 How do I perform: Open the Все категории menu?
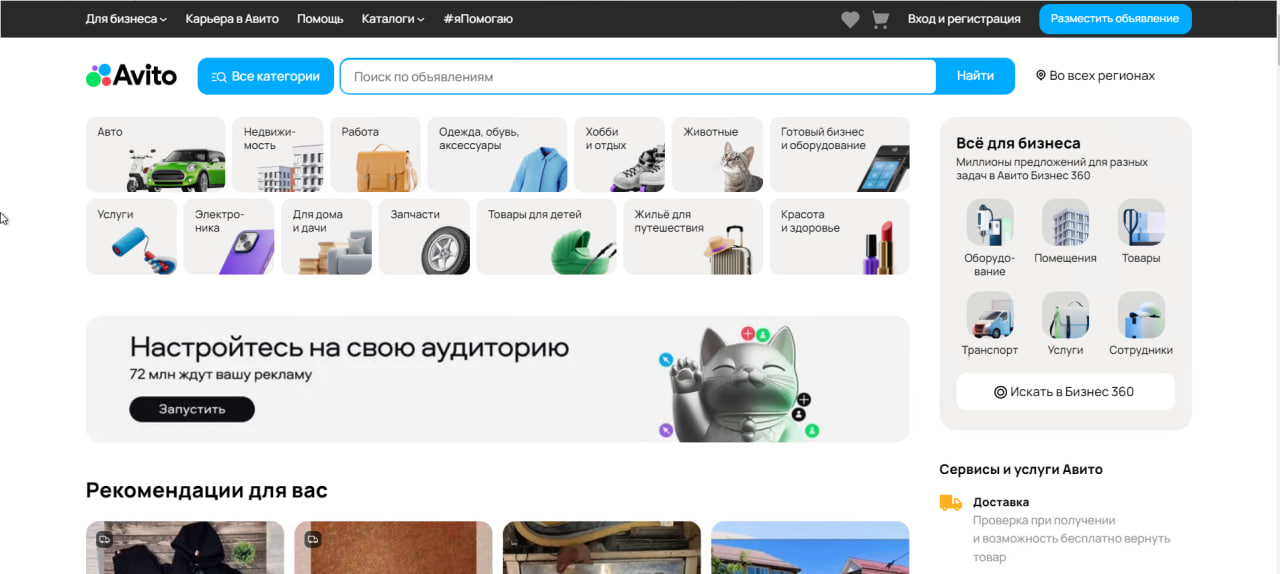(266, 76)
